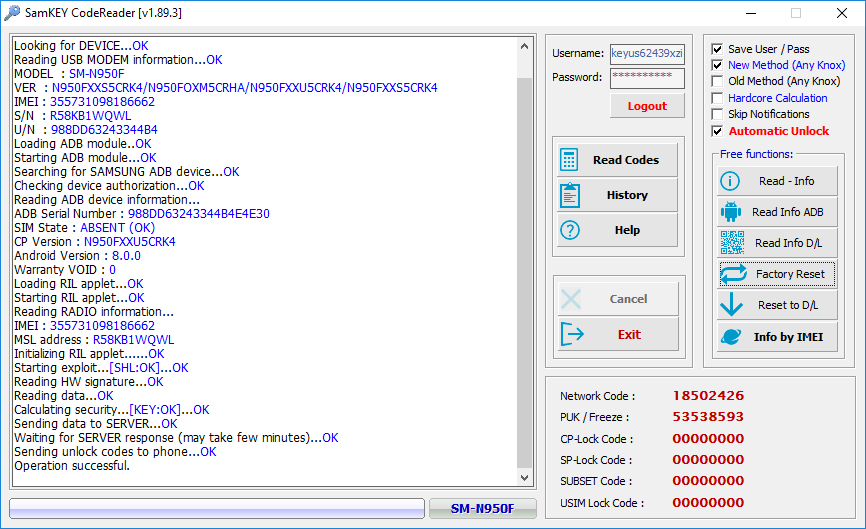
Task: Click the progress bar at bottom
Action: (217, 509)
